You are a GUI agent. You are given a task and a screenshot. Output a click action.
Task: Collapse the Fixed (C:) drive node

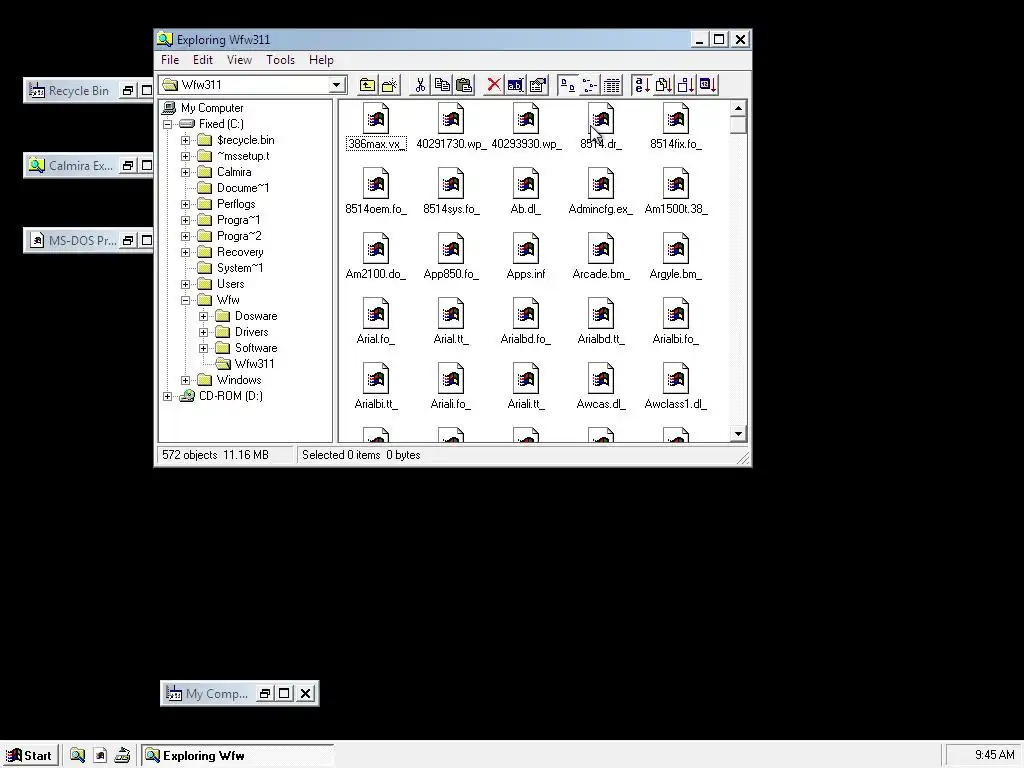167,124
